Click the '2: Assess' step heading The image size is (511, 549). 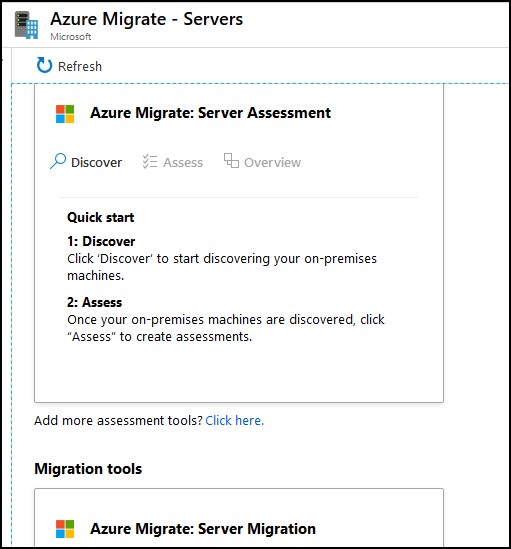(95, 302)
